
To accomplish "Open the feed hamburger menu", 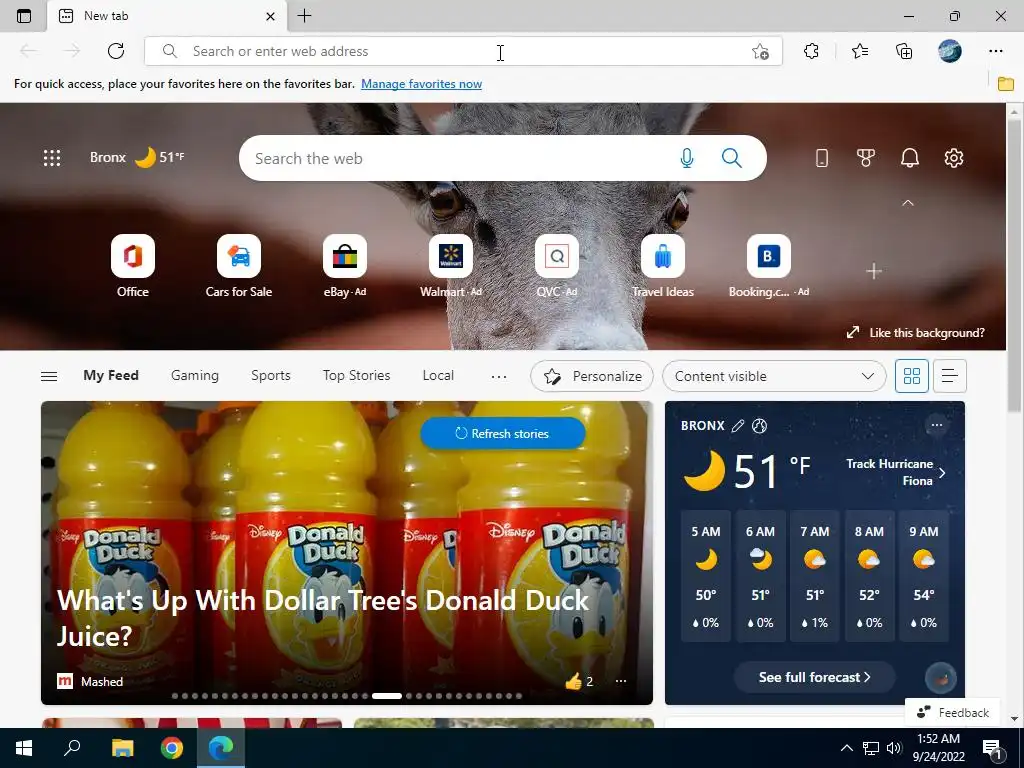I will click(x=49, y=376).
